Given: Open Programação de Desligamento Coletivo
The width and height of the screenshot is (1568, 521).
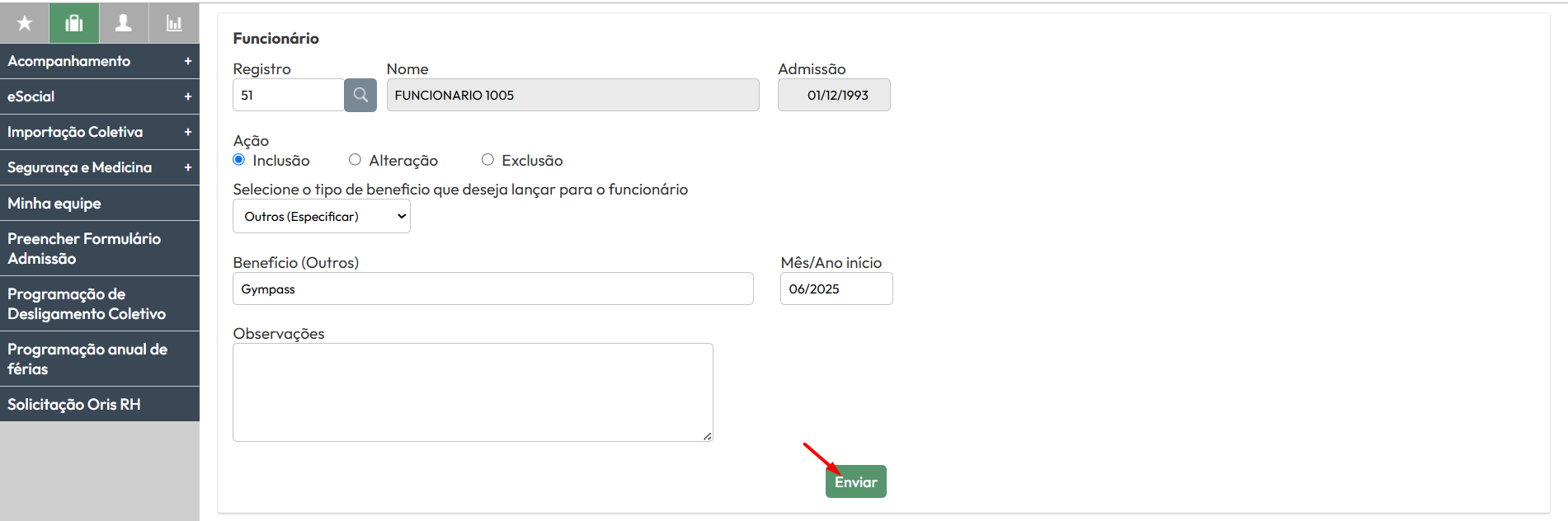Looking at the screenshot, I should click(x=100, y=303).
